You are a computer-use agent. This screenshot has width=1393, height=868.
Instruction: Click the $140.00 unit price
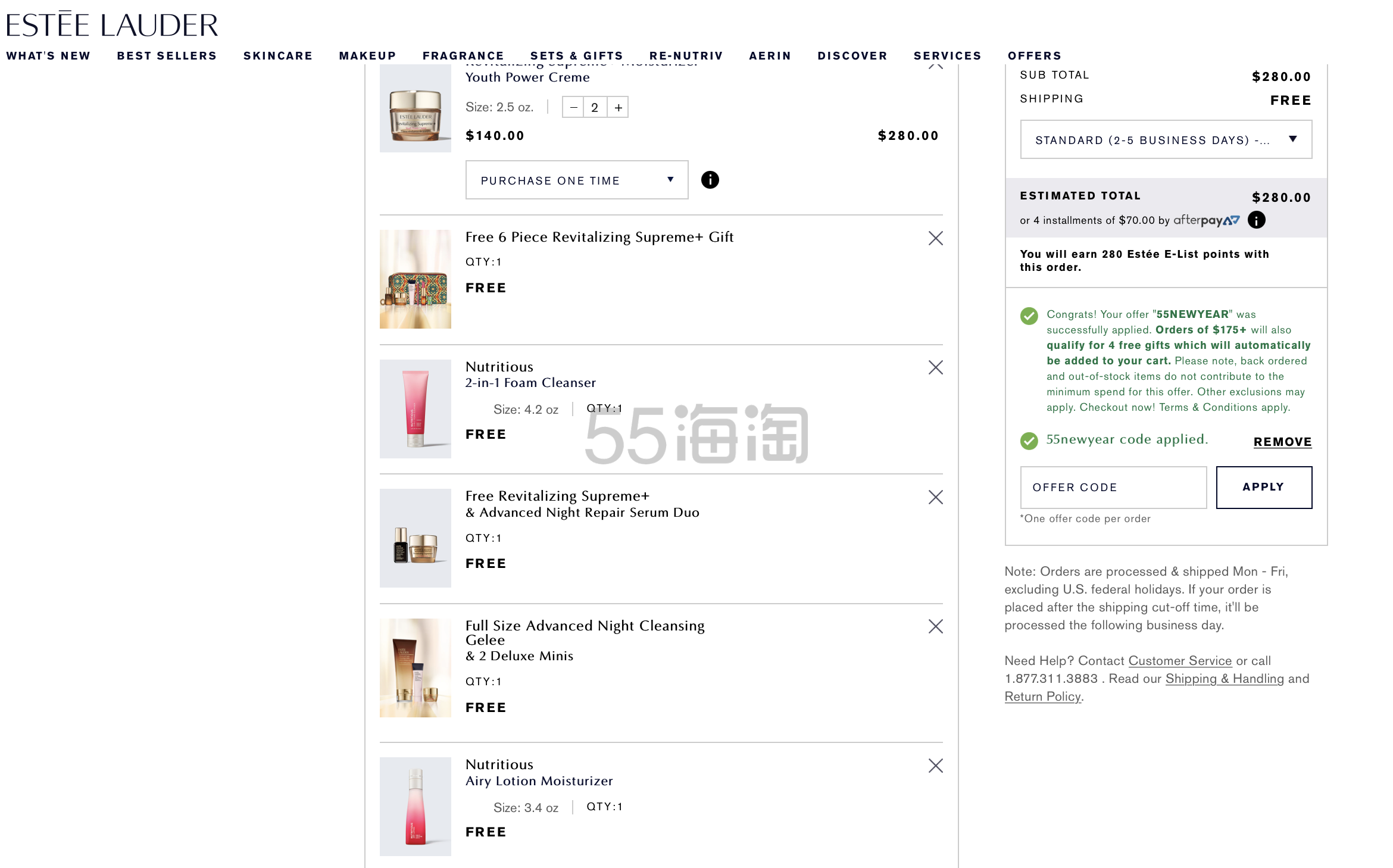tap(495, 136)
